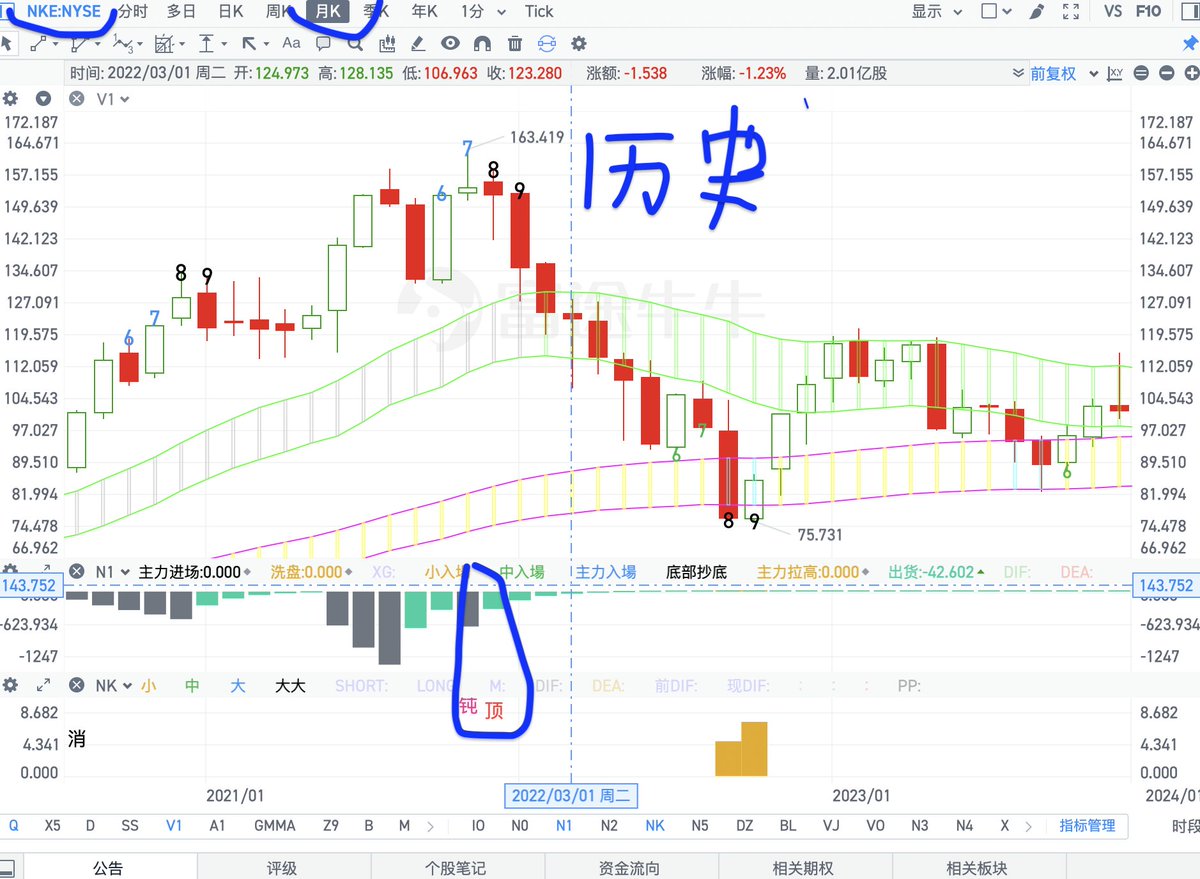Viewport: 1200px width, 879px height.
Task: Open NK panel settings gear
Action: point(11,685)
